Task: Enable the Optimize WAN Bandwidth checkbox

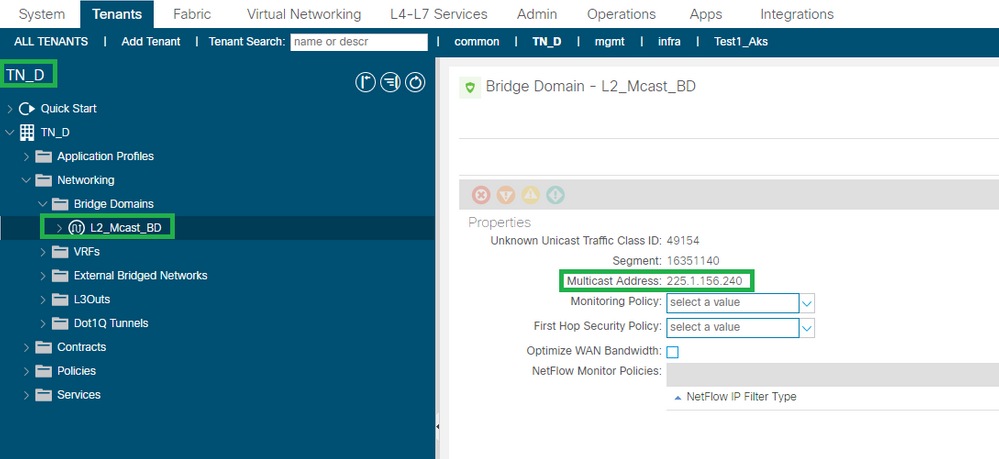Action: coord(673,352)
